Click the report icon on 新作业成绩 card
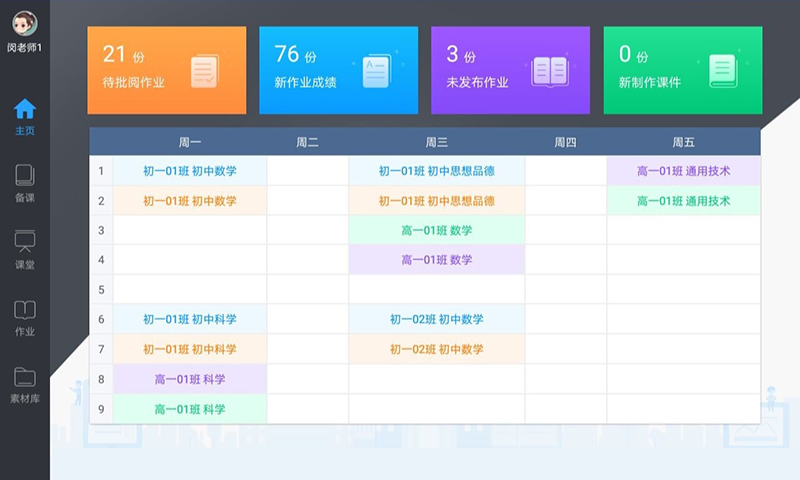 pos(377,70)
